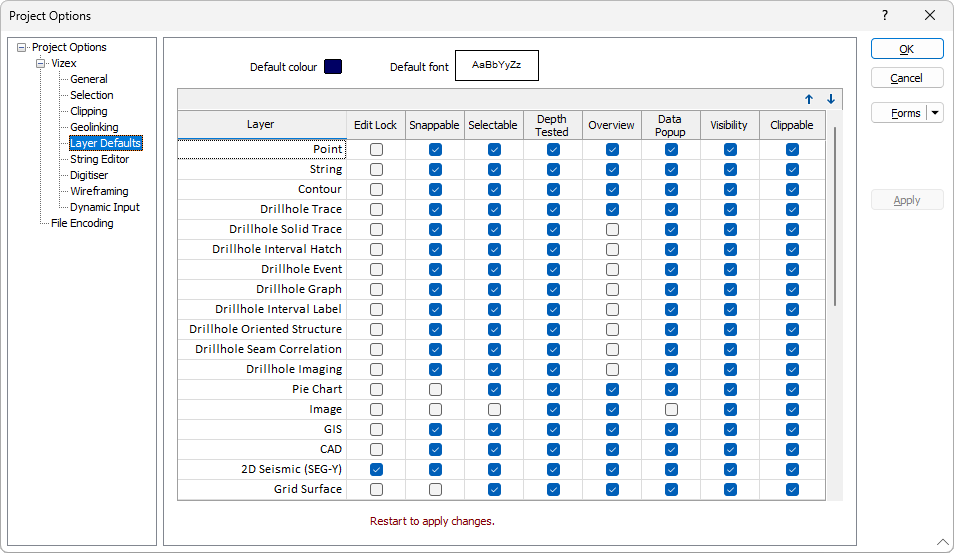This screenshot has height=553, width=954.
Task: Open the Digitiser options page
Action: click(89, 175)
